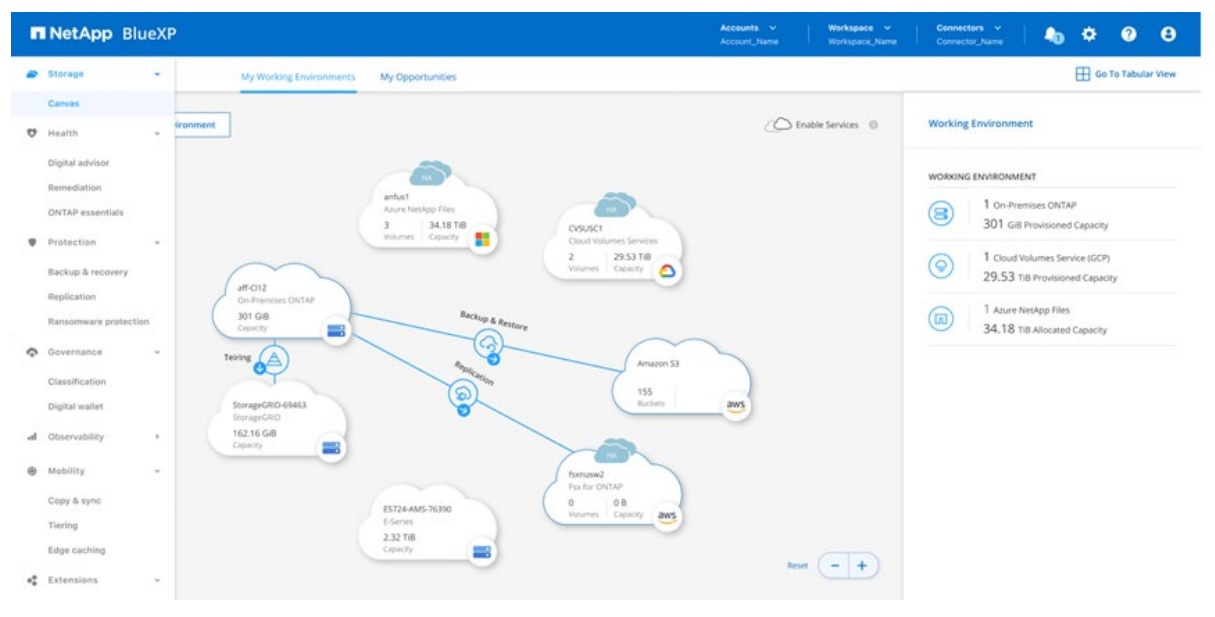Switch to My Opportunities tab
Image resolution: width=1215 pixels, height=617 pixels.
click(418, 77)
